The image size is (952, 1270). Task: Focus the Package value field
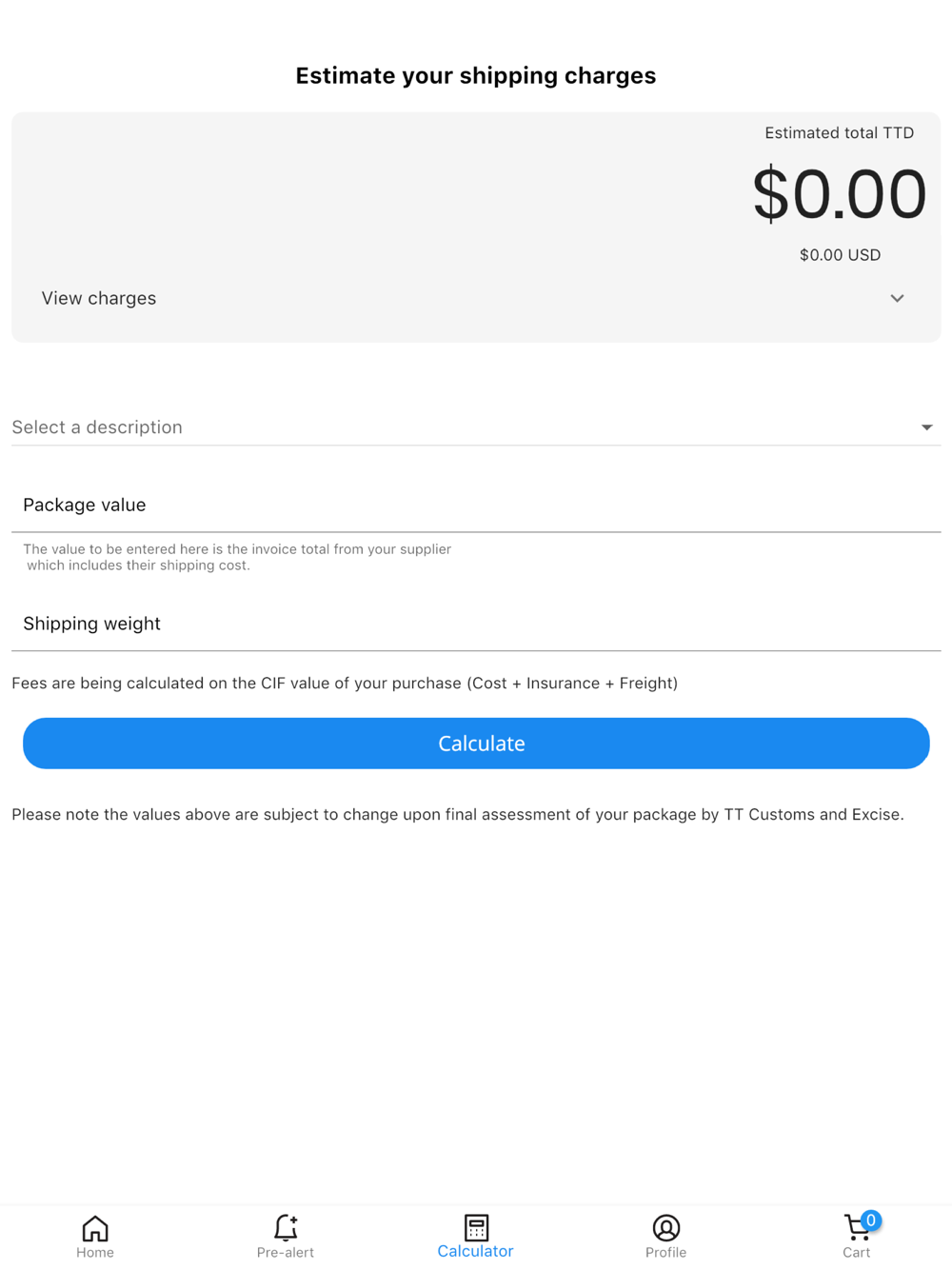pyautogui.click(x=476, y=506)
